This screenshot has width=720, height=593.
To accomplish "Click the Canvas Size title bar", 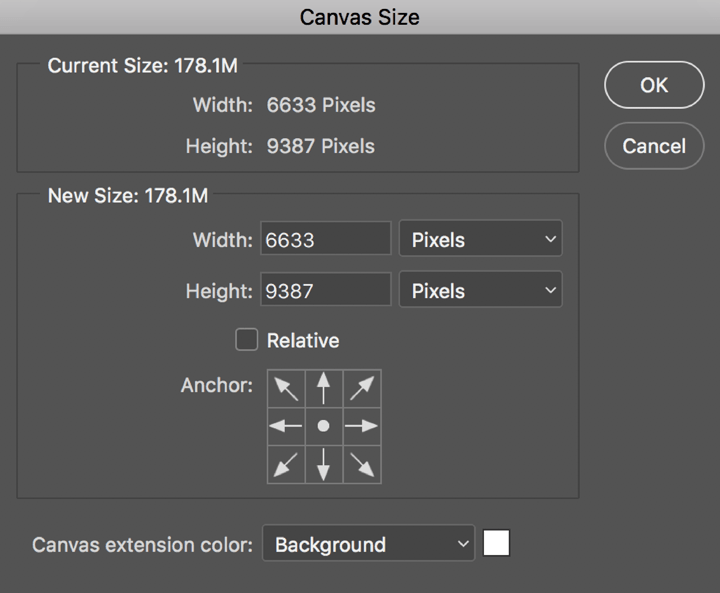I will click(x=360, y=17).
